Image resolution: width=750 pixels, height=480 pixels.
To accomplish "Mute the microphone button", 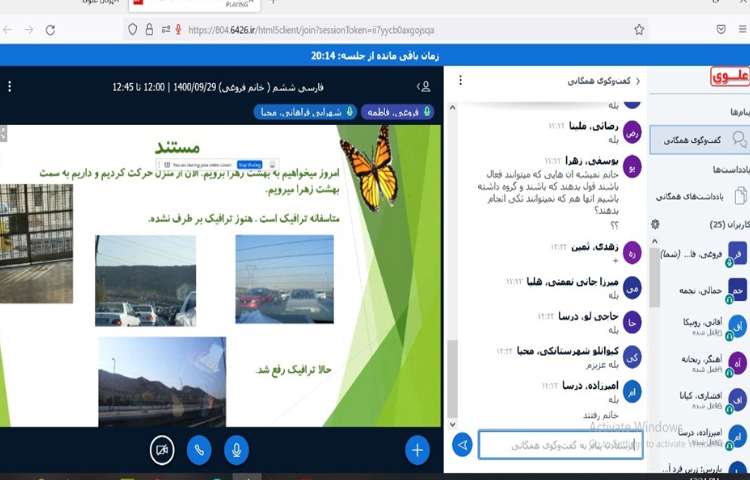I will pos(236,450).
